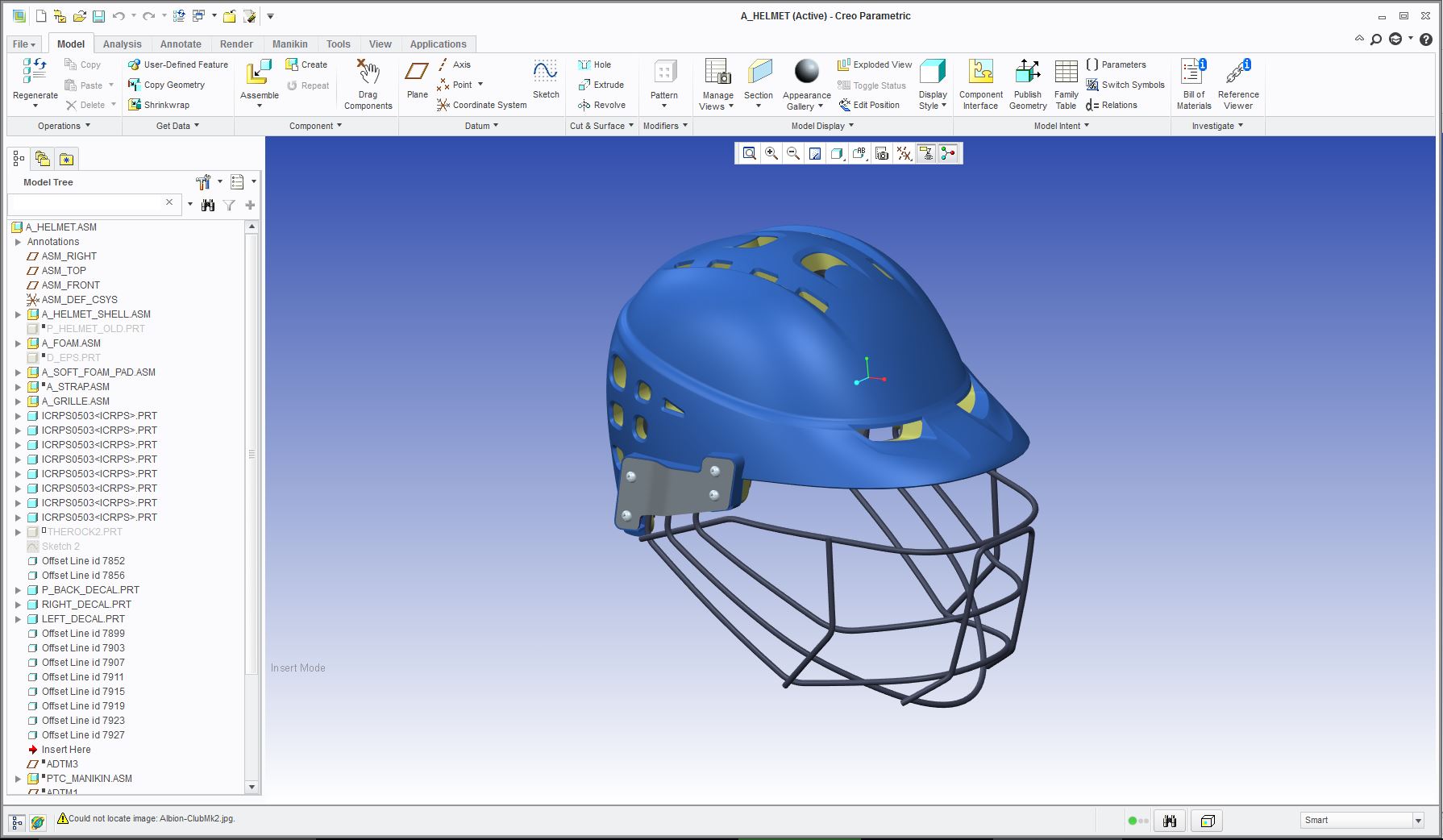
Task: Expand the Model Display group dropdown
Action: pos(851,126)
